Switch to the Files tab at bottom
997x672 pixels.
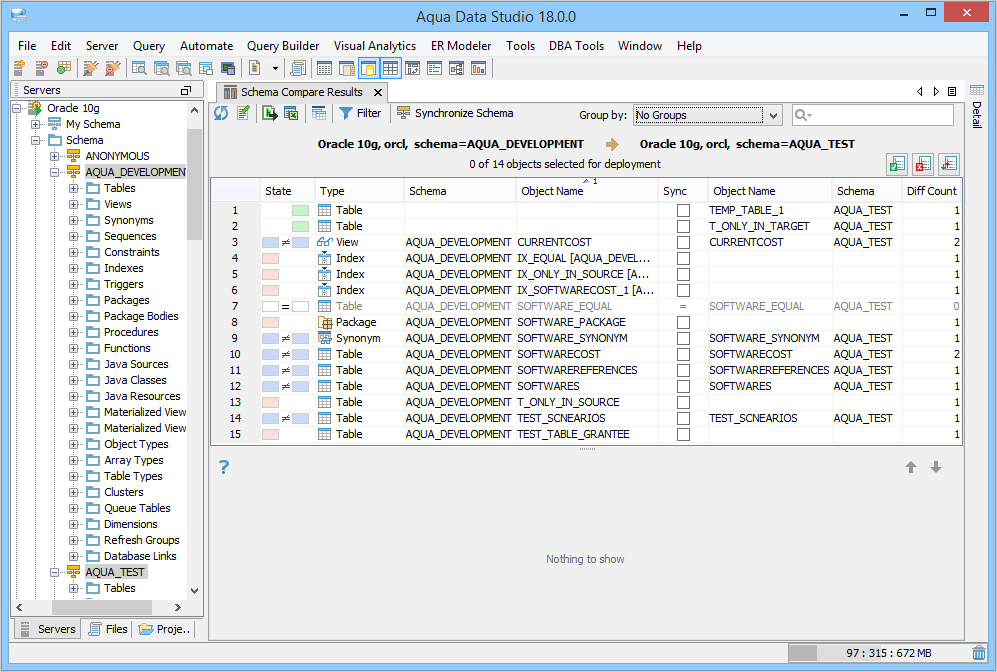coord(108,629)
